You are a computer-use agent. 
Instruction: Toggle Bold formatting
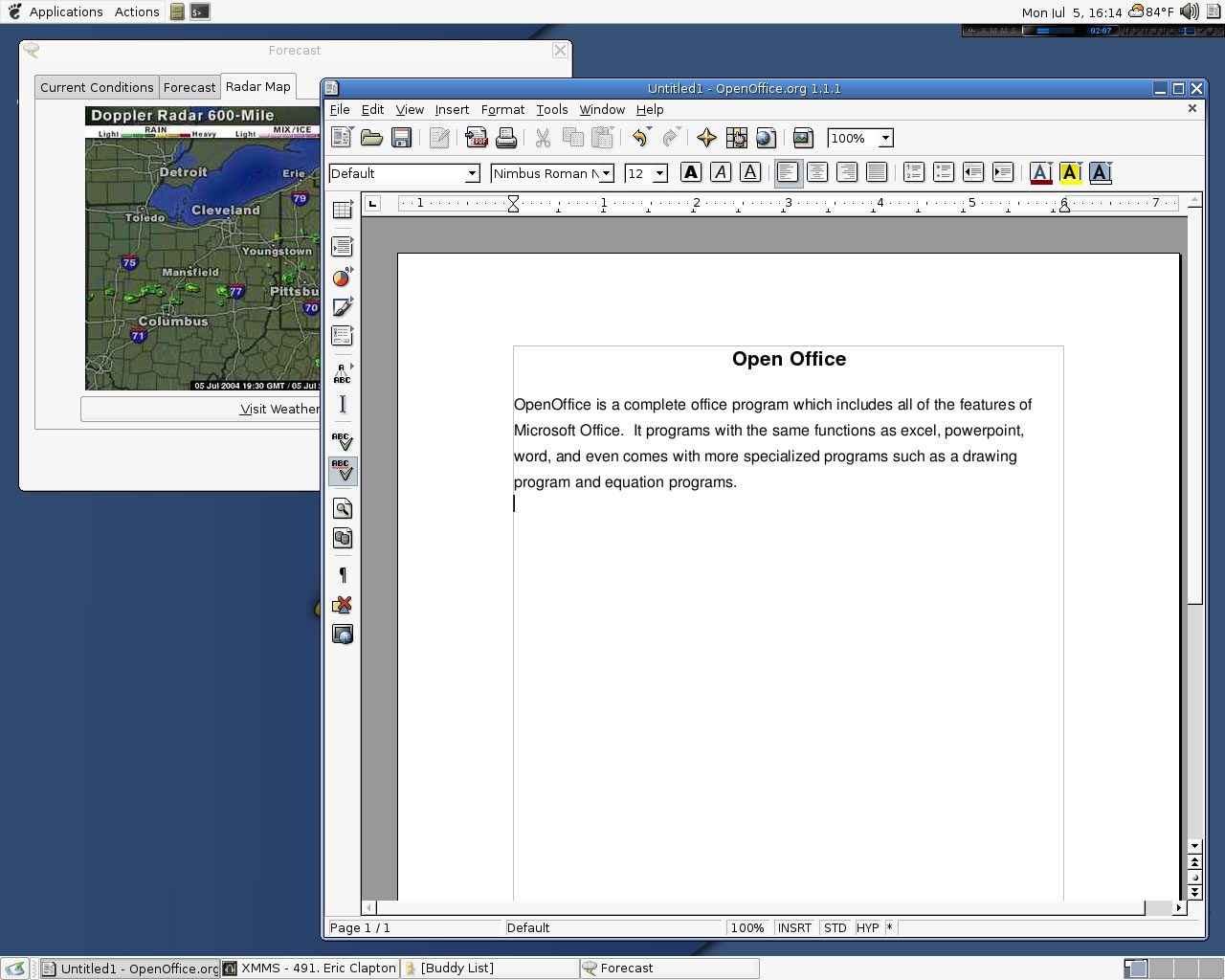[x=691, y=172]
